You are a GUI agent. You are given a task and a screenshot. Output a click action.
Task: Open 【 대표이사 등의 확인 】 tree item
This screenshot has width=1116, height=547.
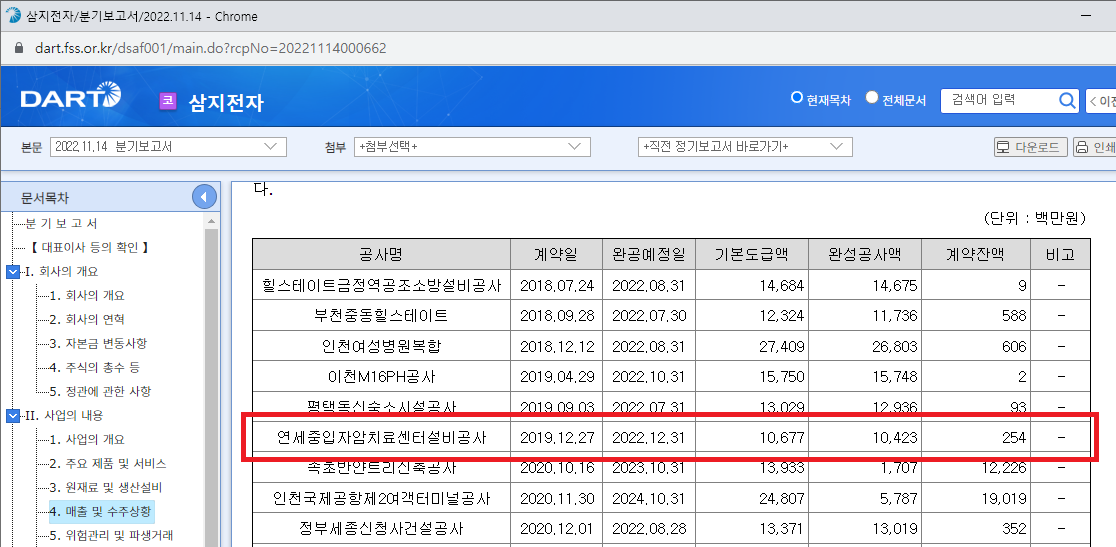(90, 248)
